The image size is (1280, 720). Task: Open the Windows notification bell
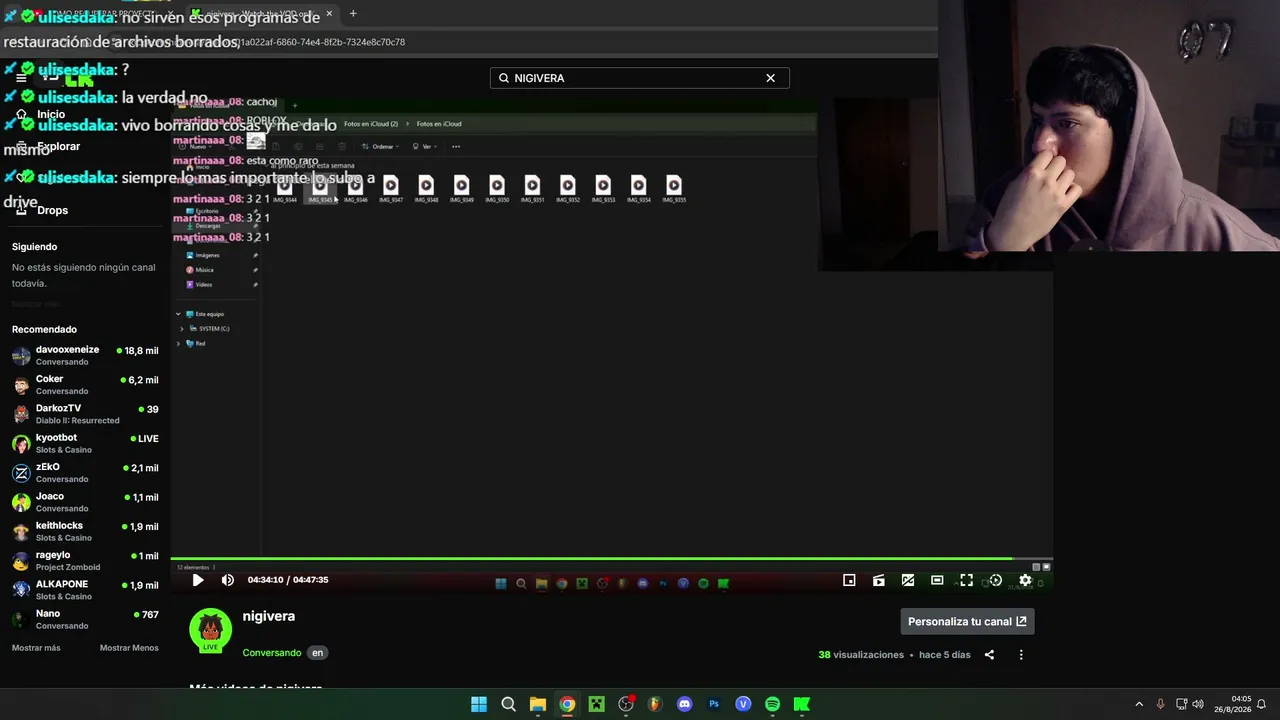tap(1262, 704)
